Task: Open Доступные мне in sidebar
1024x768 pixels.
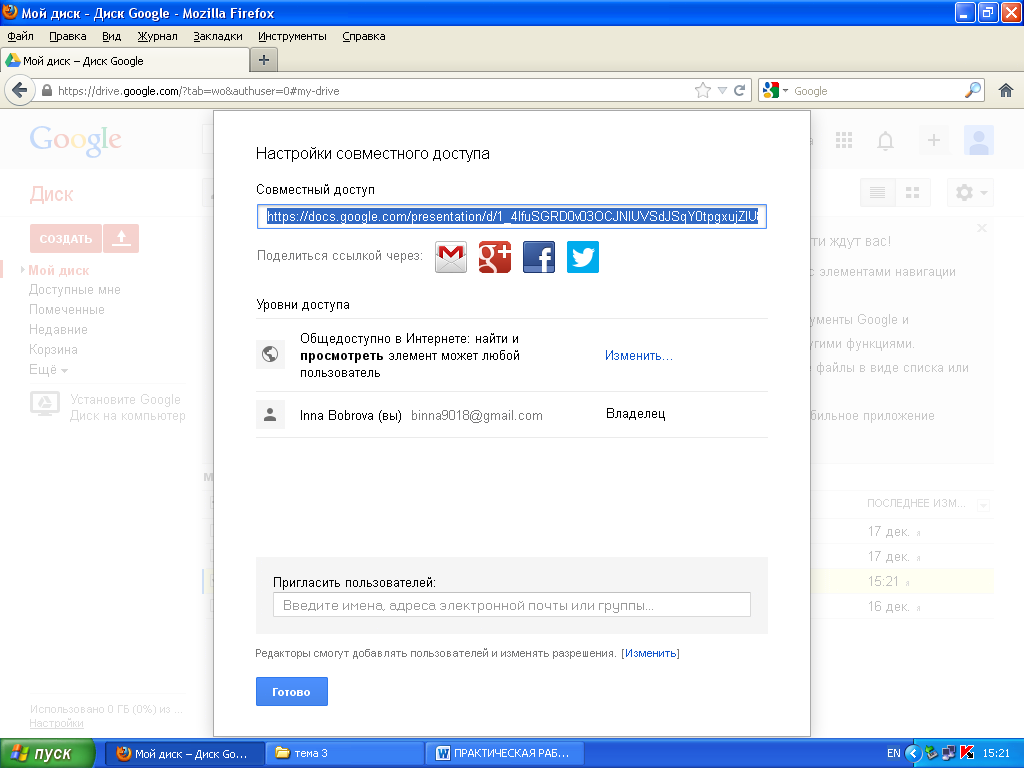Action: [x=74, y=289]
